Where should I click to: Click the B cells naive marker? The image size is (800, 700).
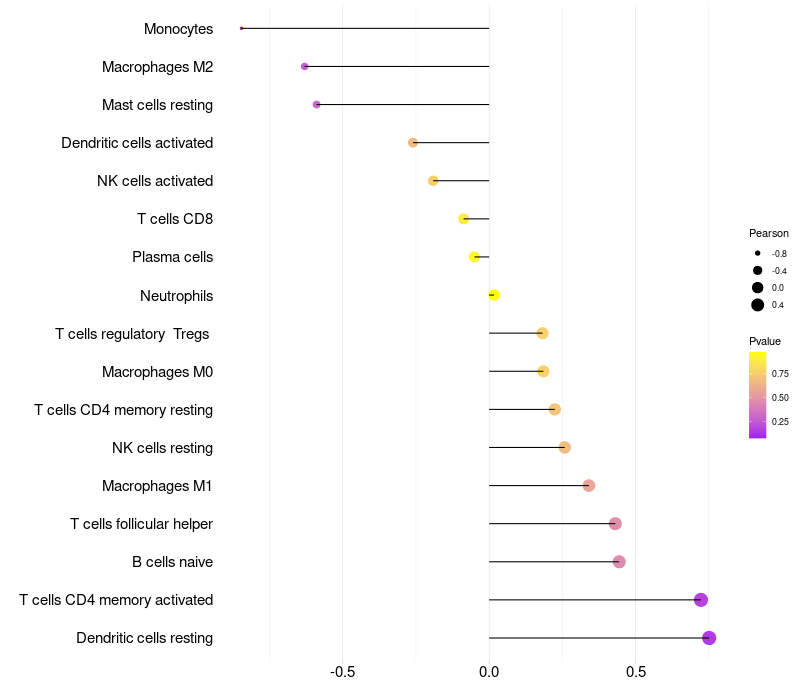[x=619, y=562]
